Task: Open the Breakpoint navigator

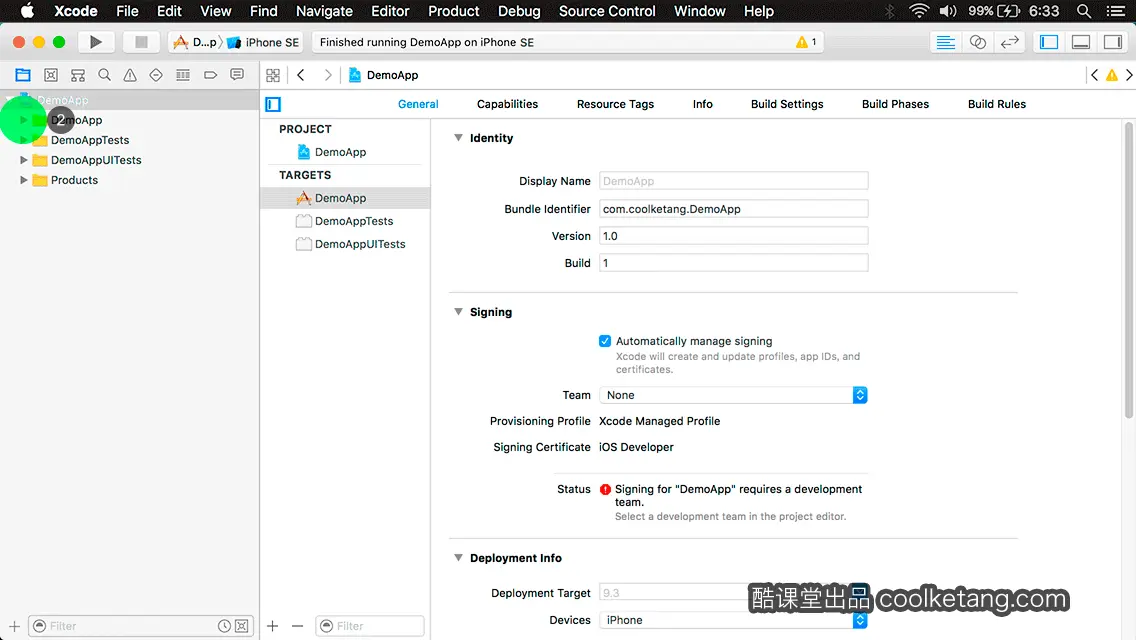Action: 210,75
